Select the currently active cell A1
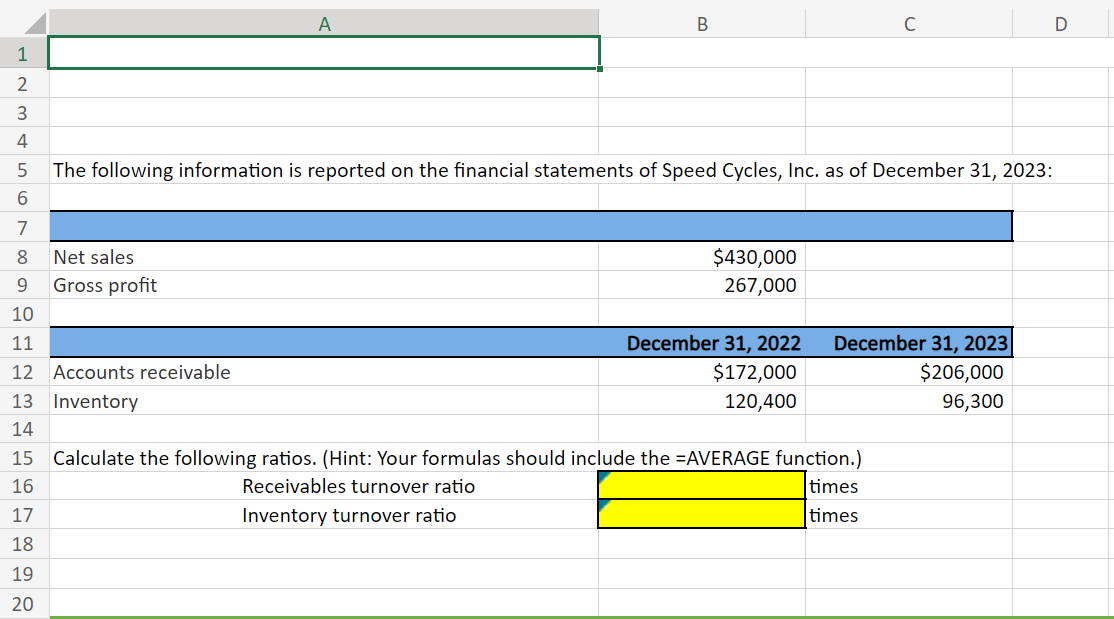This screenshot has width=1114, height=619. click(x=325, y=53)
